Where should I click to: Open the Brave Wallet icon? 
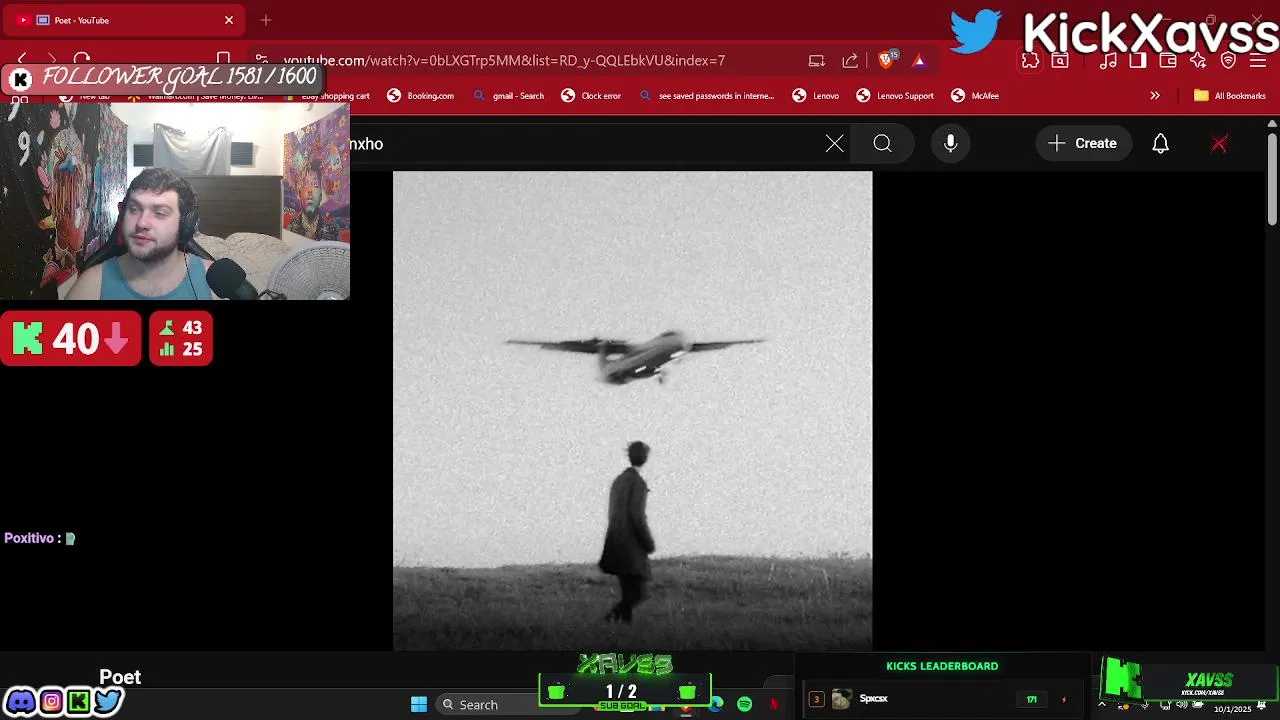pos(1168,61)
